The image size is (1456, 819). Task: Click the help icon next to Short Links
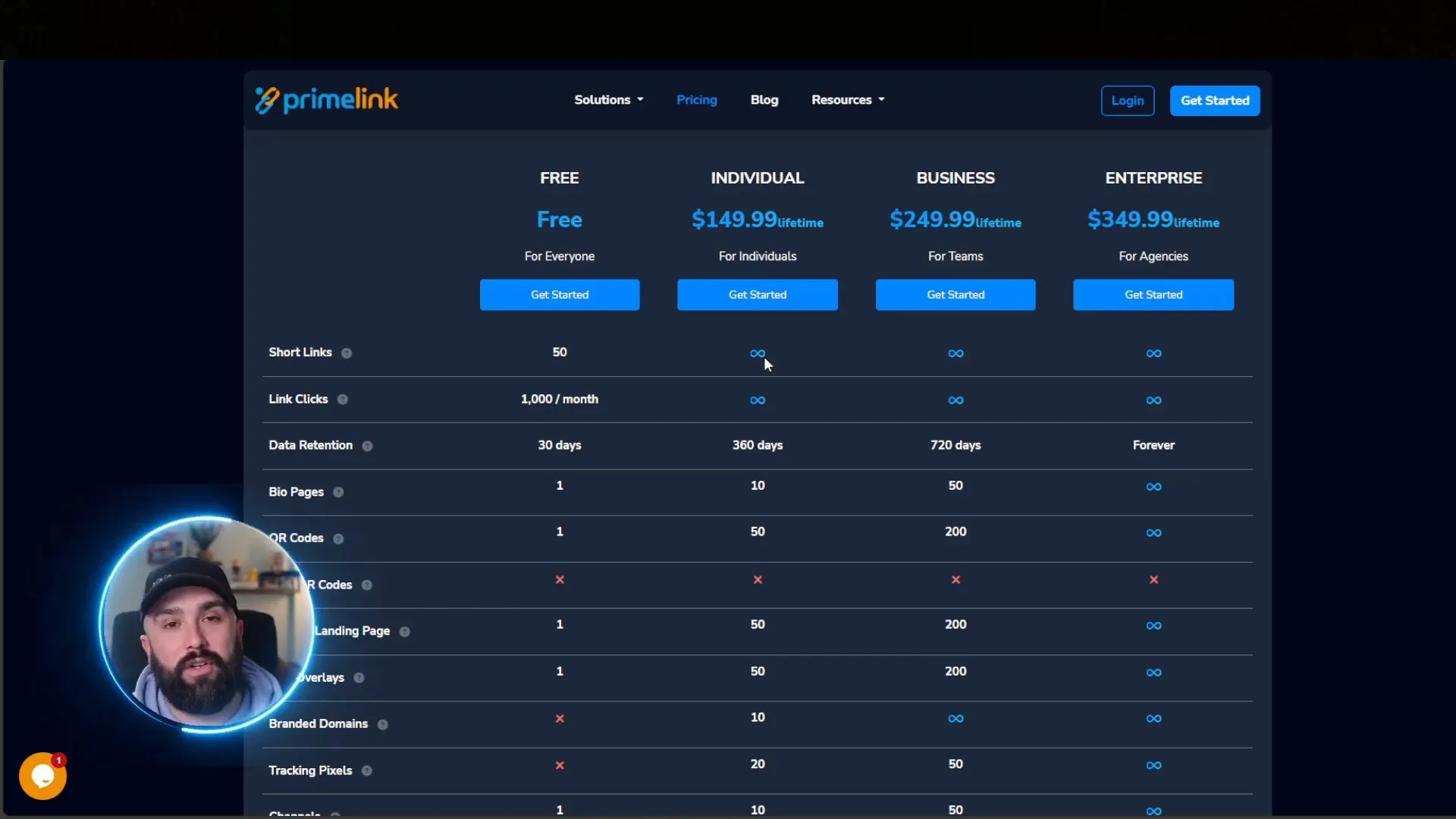point(347,353)
